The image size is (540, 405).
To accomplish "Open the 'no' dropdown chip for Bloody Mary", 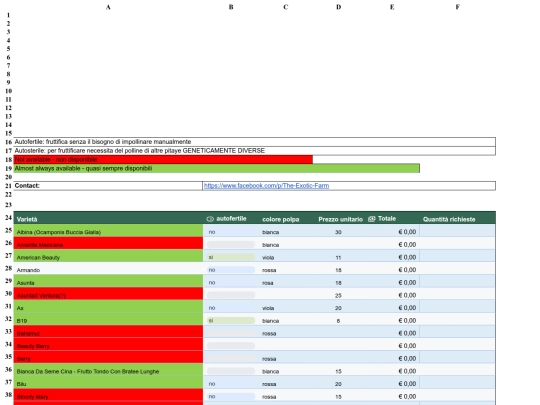I will 231,397.
